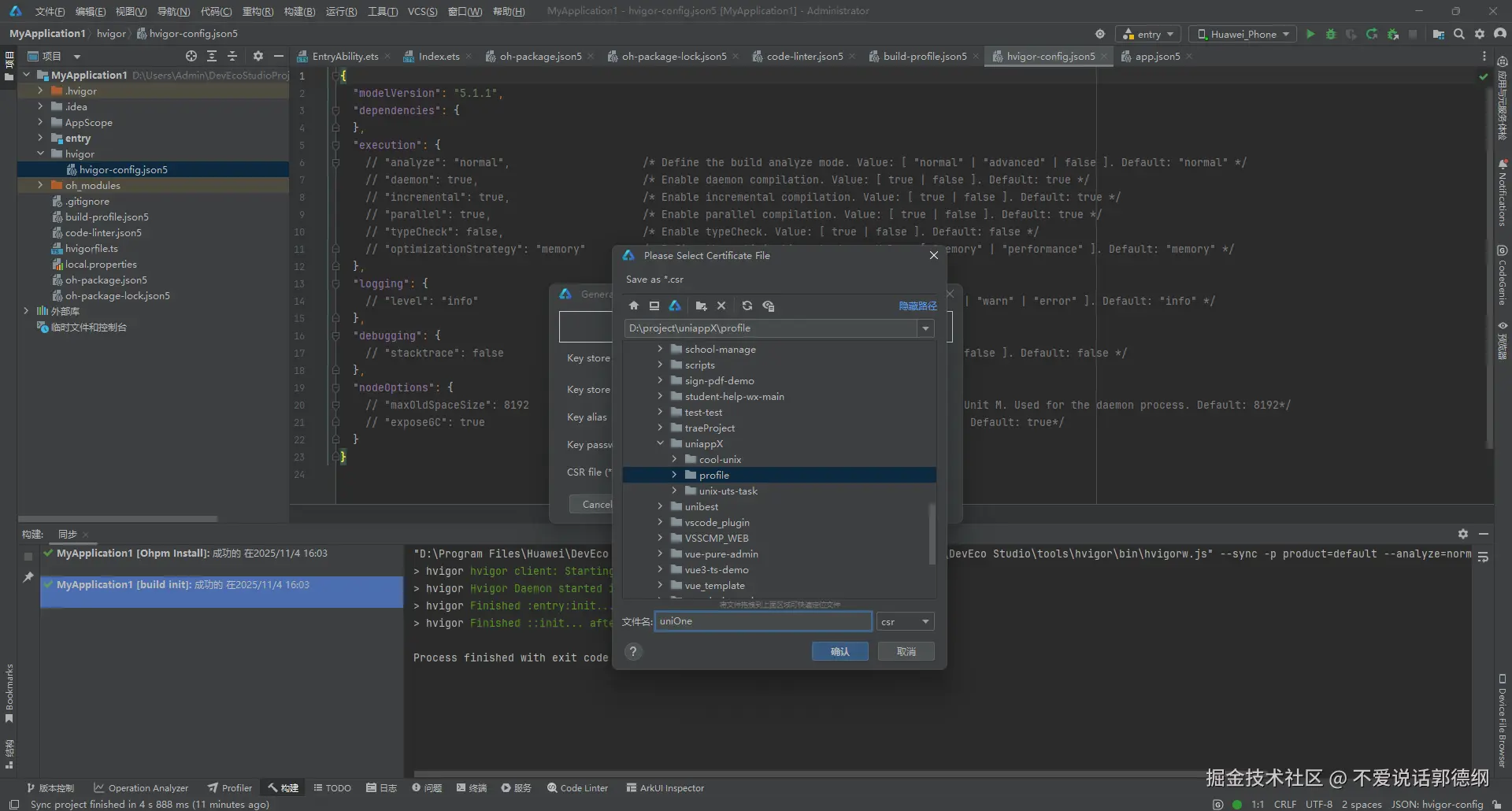Click the home directory icon in file dialog

(x=634, y=306)
